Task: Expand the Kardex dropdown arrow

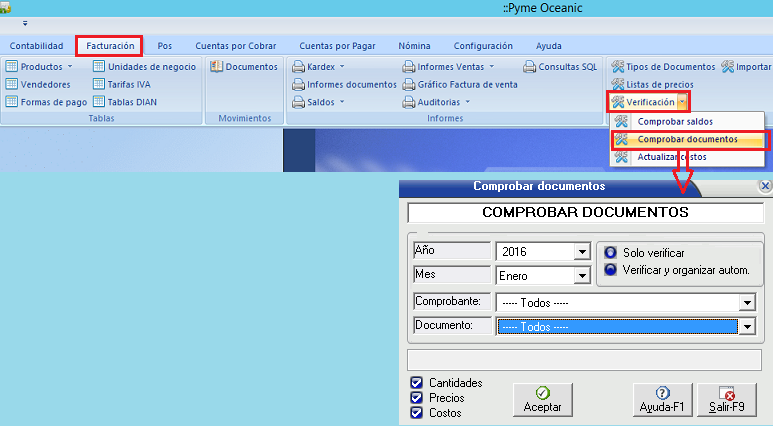Action: click(x=342, y=66)
